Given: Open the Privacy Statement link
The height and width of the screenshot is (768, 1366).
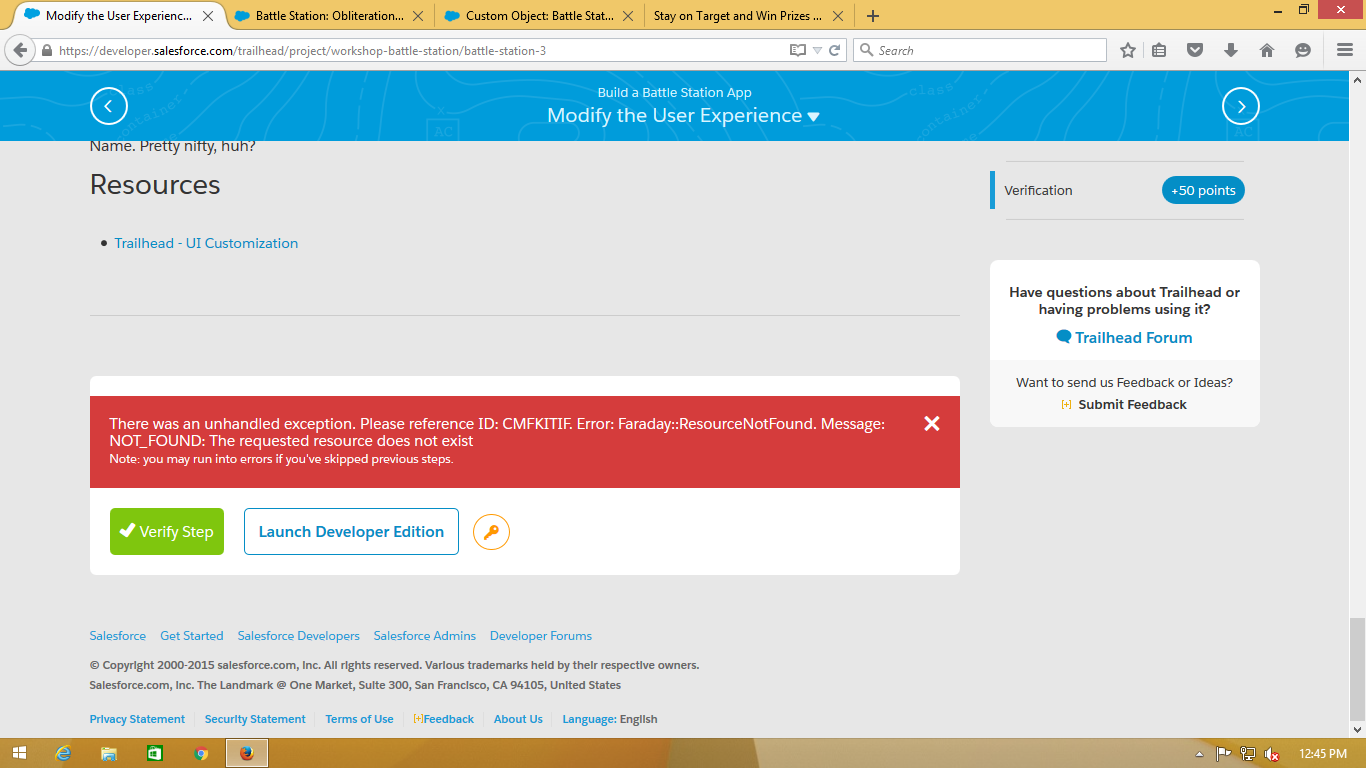Looking at the screenshot, I should pos(137,719).
